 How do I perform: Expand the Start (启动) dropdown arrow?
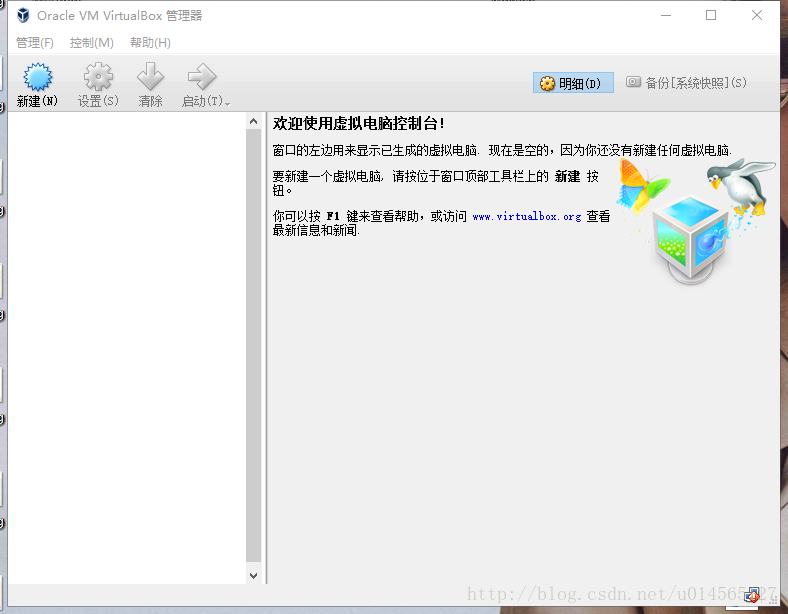(228, 104)
